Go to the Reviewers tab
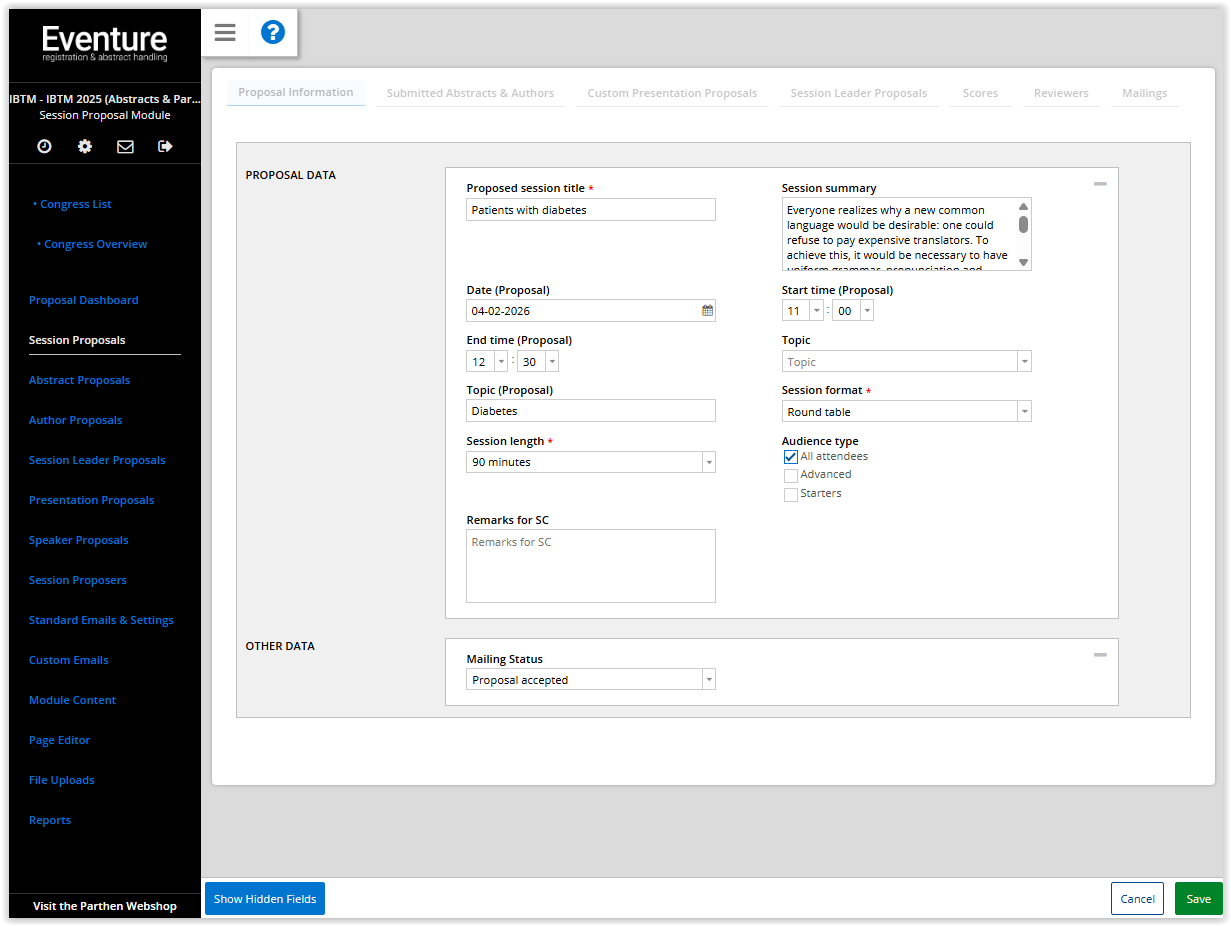 [x=1061, y=93]
